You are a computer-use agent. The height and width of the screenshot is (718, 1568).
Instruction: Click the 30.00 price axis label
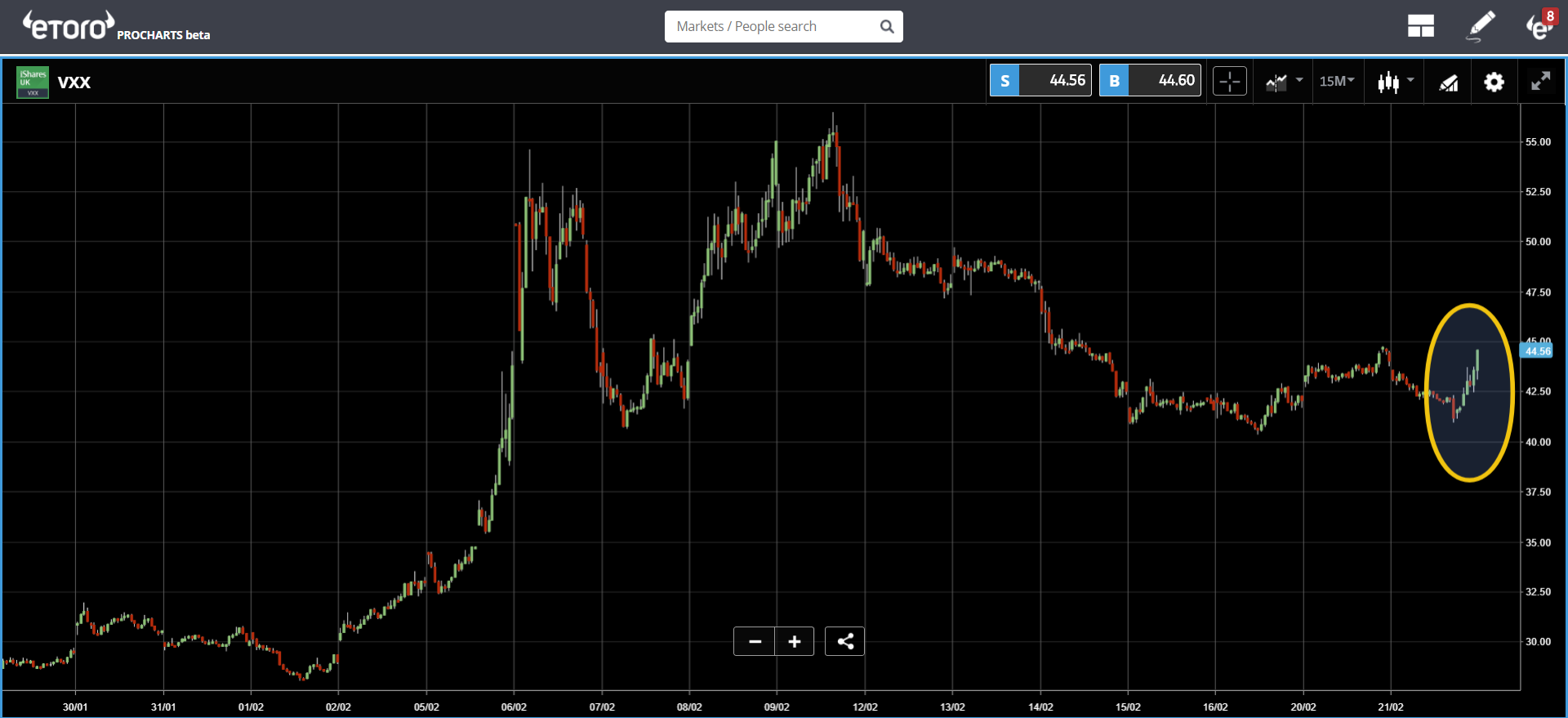(1538, 642)
